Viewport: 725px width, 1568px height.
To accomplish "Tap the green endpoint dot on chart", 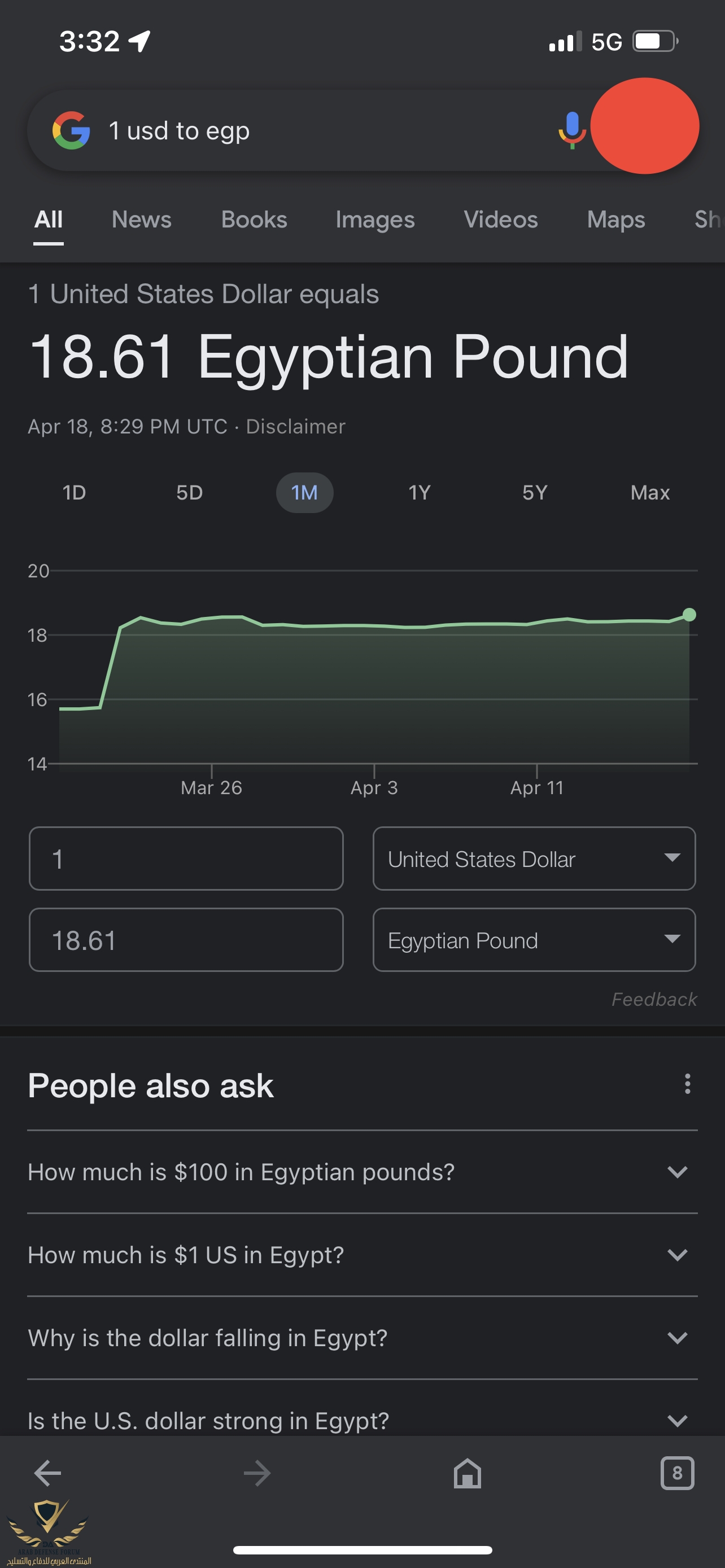I will pos(689,615).
